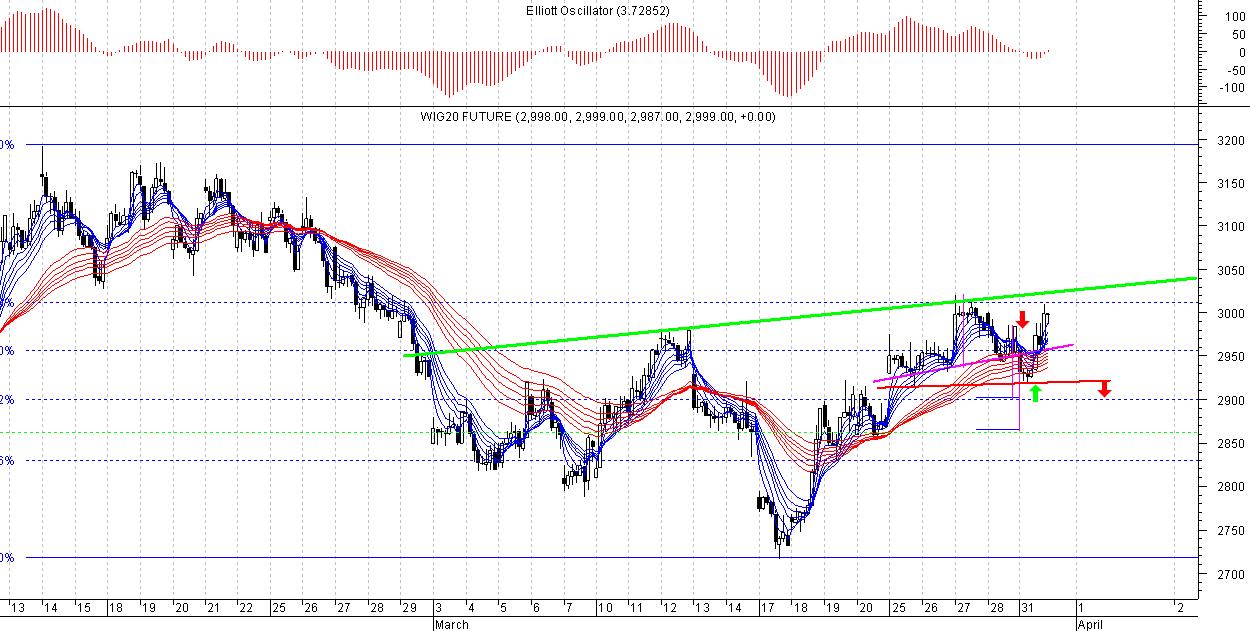Click date label 7 on time axis

tap(568, 607)
